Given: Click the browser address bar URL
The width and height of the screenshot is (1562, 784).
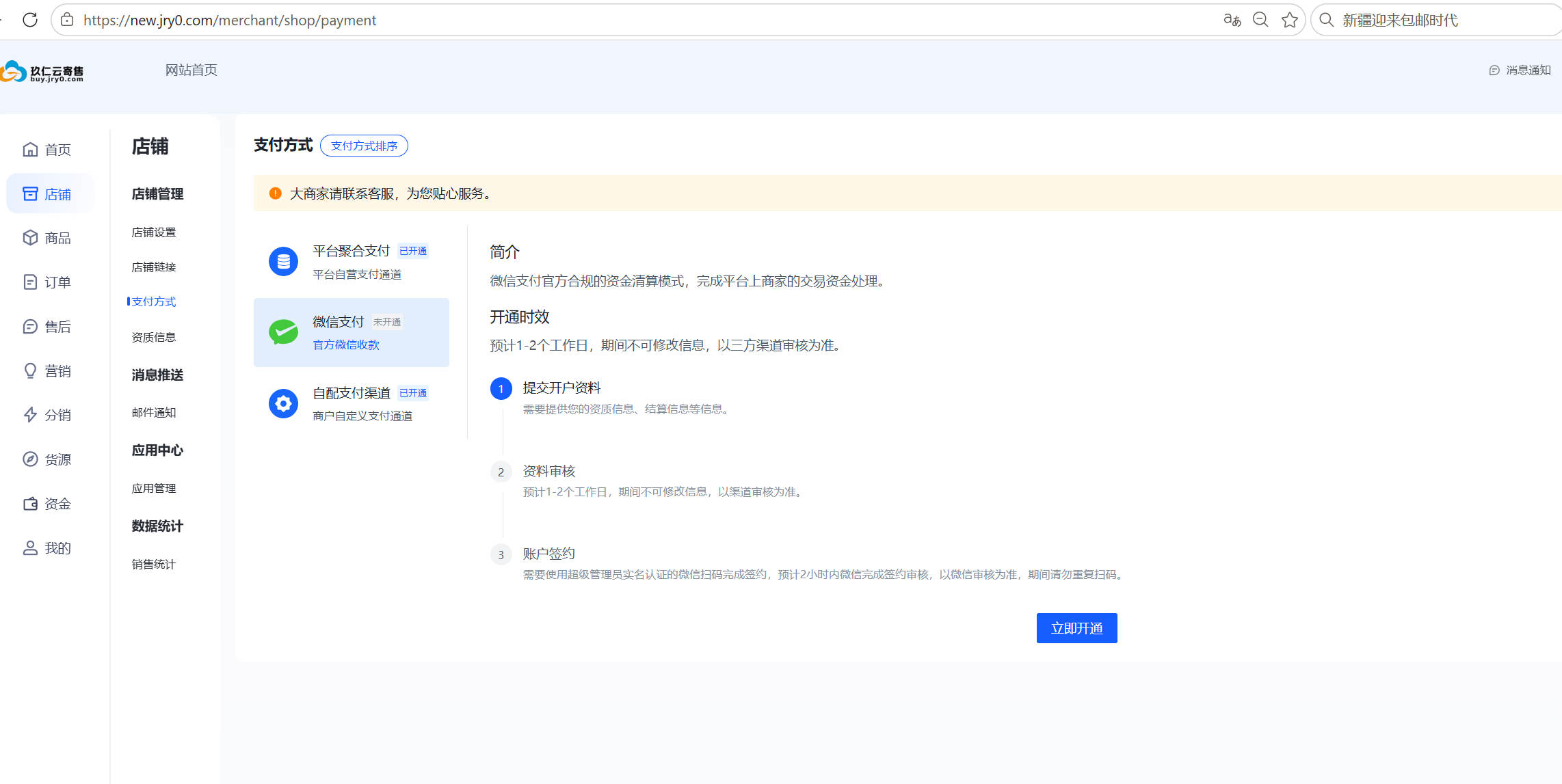Looking at the screenshot, I should pyautogui.click(x=230, y=21).
